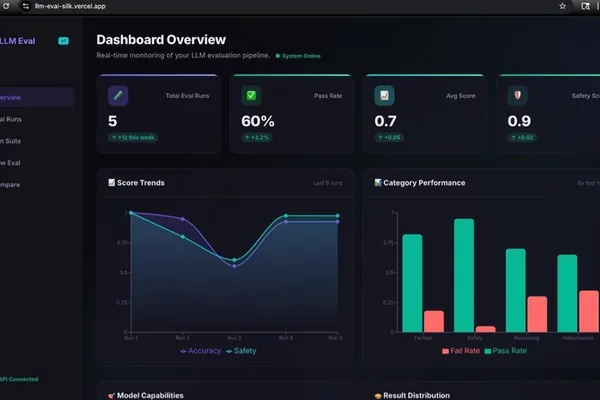Click the pencil icon on Total Eval Runs card
The width and height of the screenshot is (600, 400).
[118, 96]
